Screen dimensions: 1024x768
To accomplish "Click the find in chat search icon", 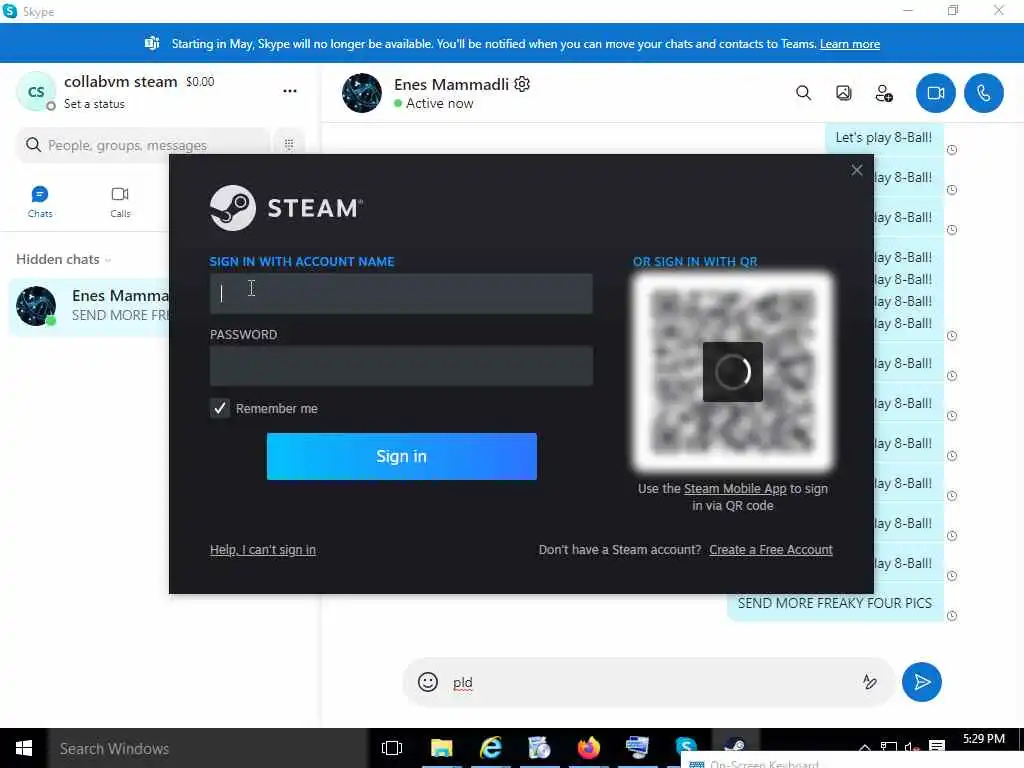I will click(x=803, y=93).
